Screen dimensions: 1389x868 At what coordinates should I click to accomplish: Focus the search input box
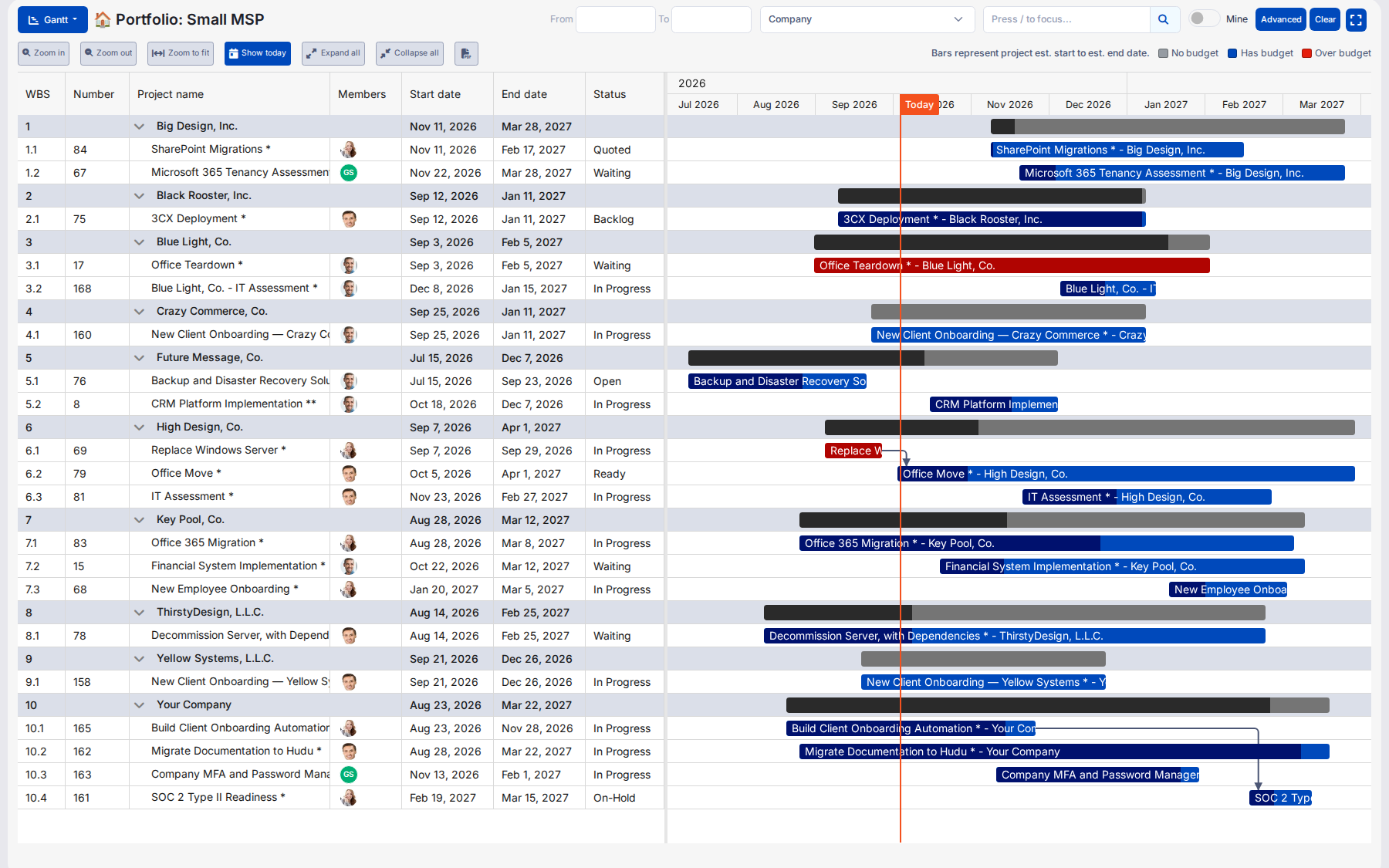coord(1066,19)
